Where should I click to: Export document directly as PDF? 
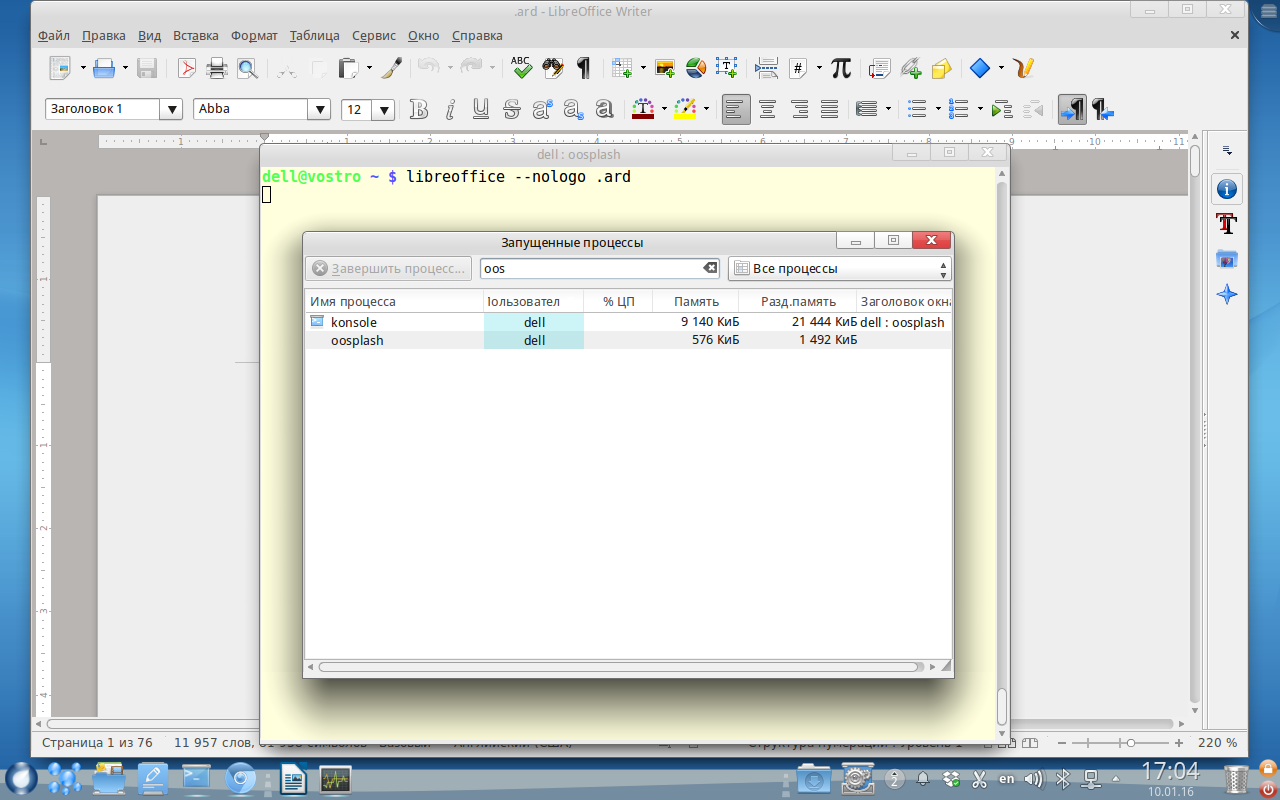coord(186,68)
